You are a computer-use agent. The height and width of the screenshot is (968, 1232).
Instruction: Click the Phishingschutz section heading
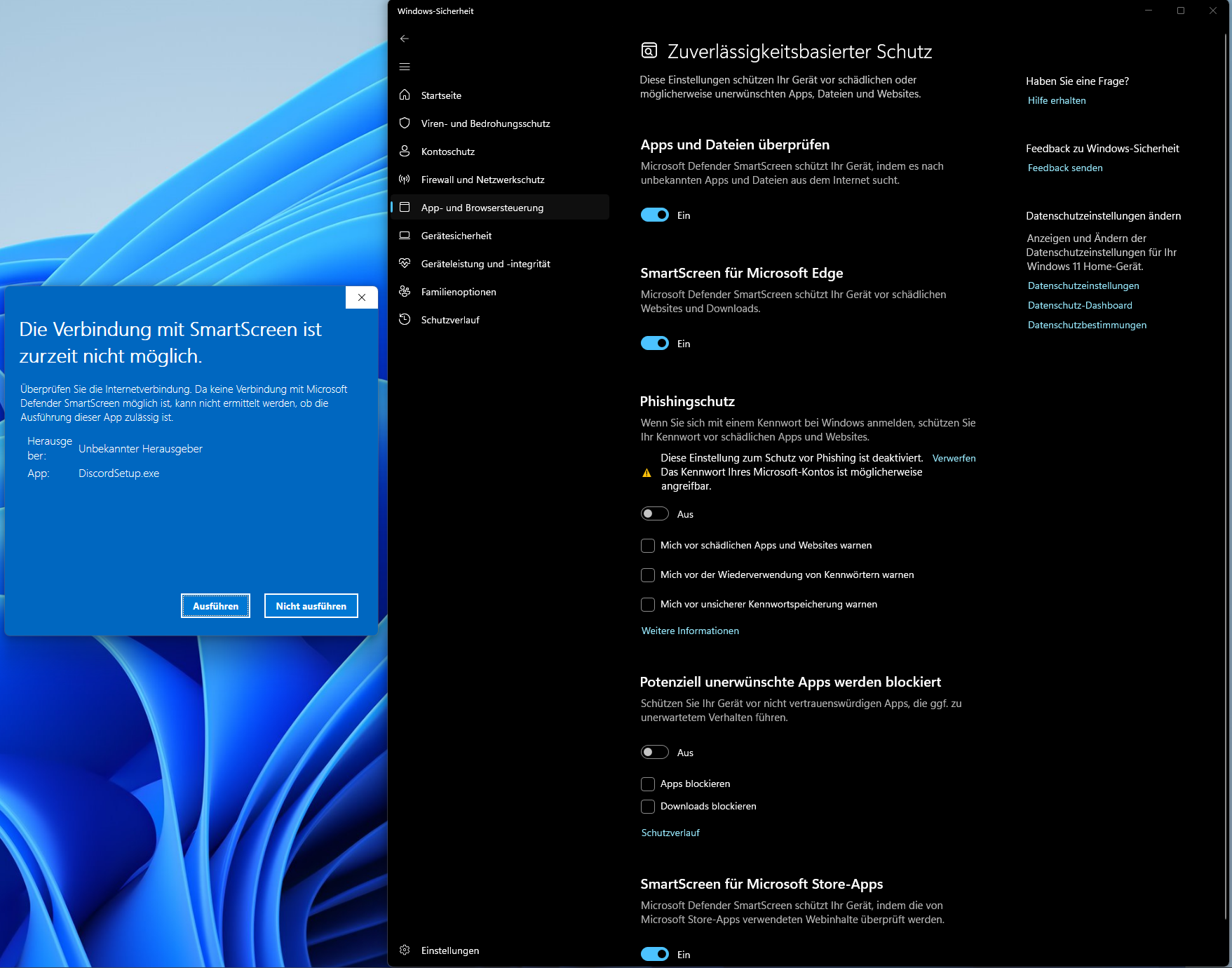click(687, 401)
